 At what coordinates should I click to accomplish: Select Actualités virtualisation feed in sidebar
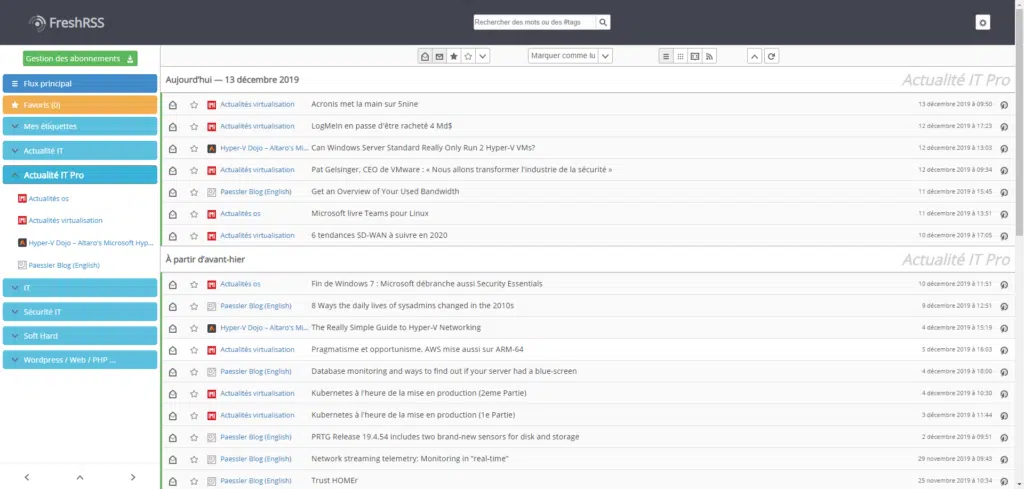pos(65,221)
